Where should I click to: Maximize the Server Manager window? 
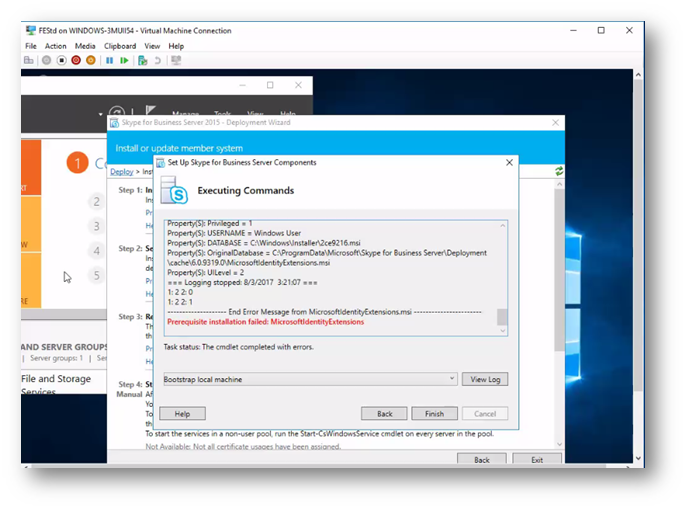pyautogui.click(x=270, y=85)
